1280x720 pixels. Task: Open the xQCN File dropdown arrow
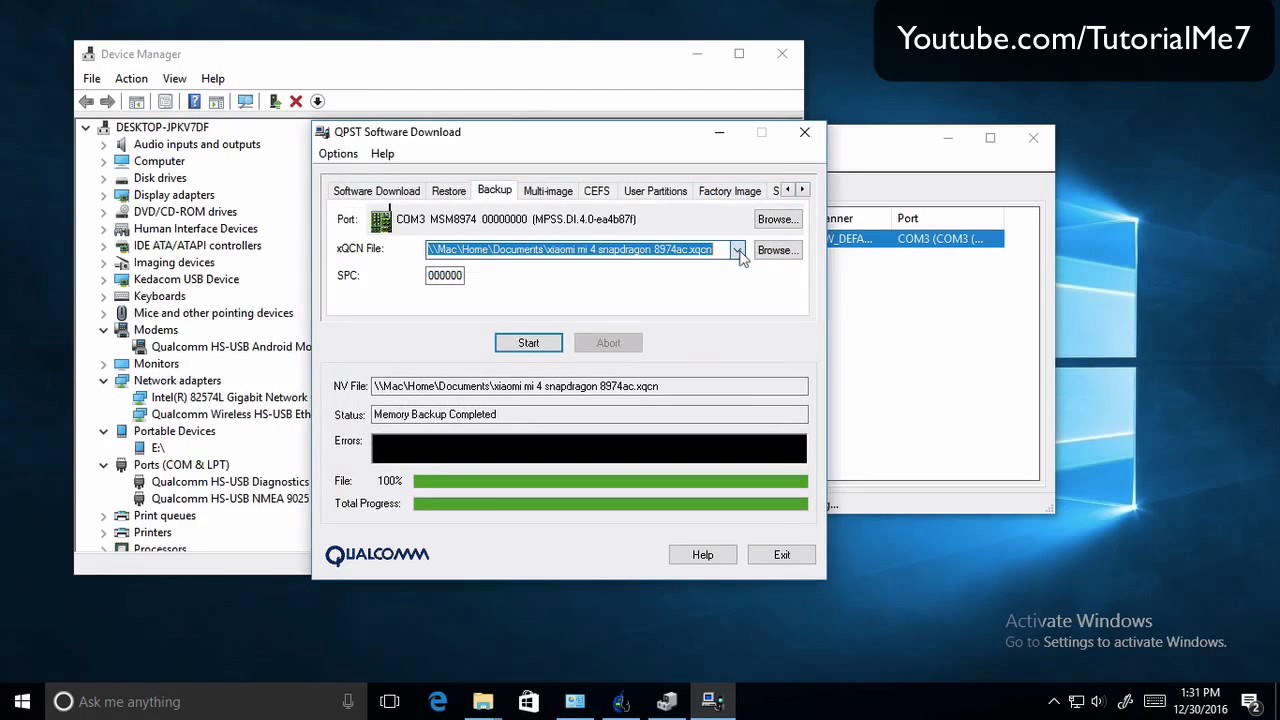(x=737, y=250)
